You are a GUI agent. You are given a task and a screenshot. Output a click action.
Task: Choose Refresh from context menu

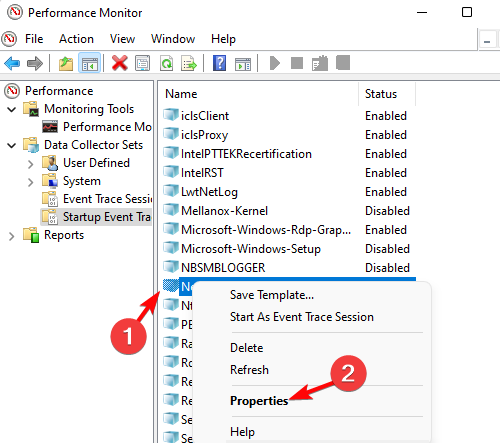pyautogui.click(x=249, y=370)
